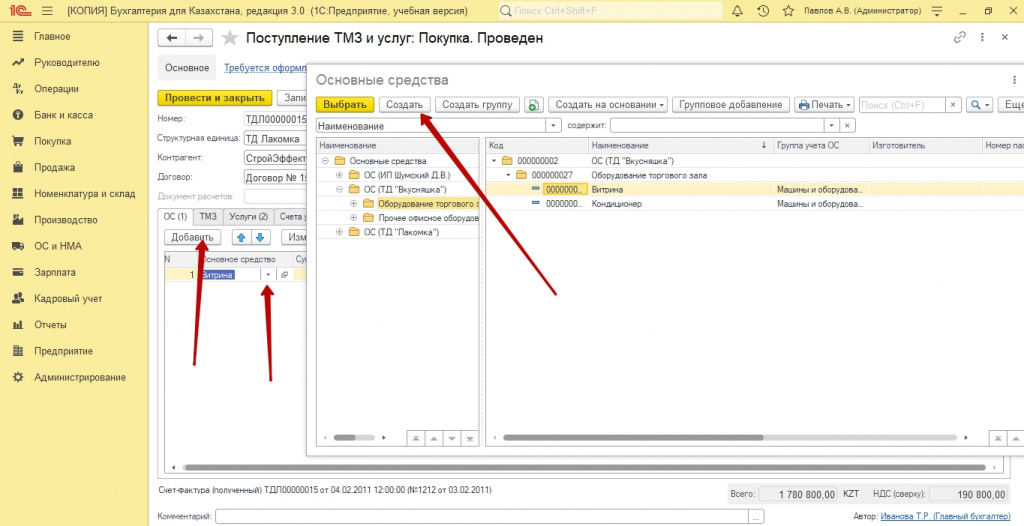
Task: Expand ОС (ТД "Лакомка") folder
Action: 339,232
